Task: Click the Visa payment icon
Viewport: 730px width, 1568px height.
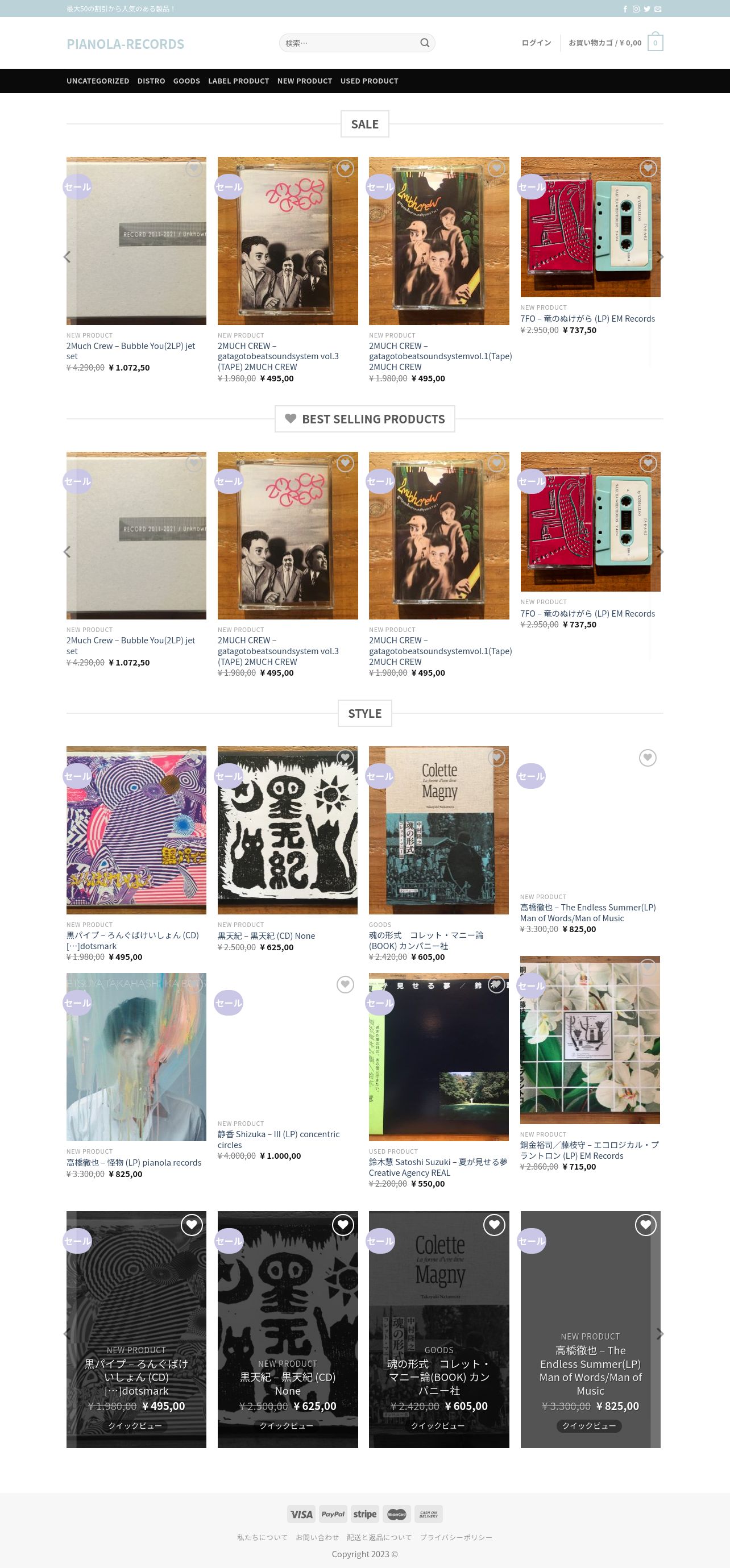Action: pyautogui.click(x=301, y=1514)
